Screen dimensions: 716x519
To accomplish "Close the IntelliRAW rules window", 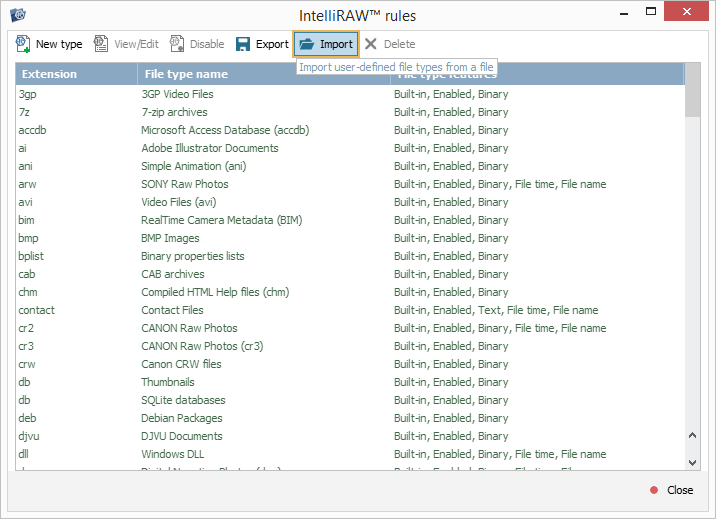I will point(671,490).
